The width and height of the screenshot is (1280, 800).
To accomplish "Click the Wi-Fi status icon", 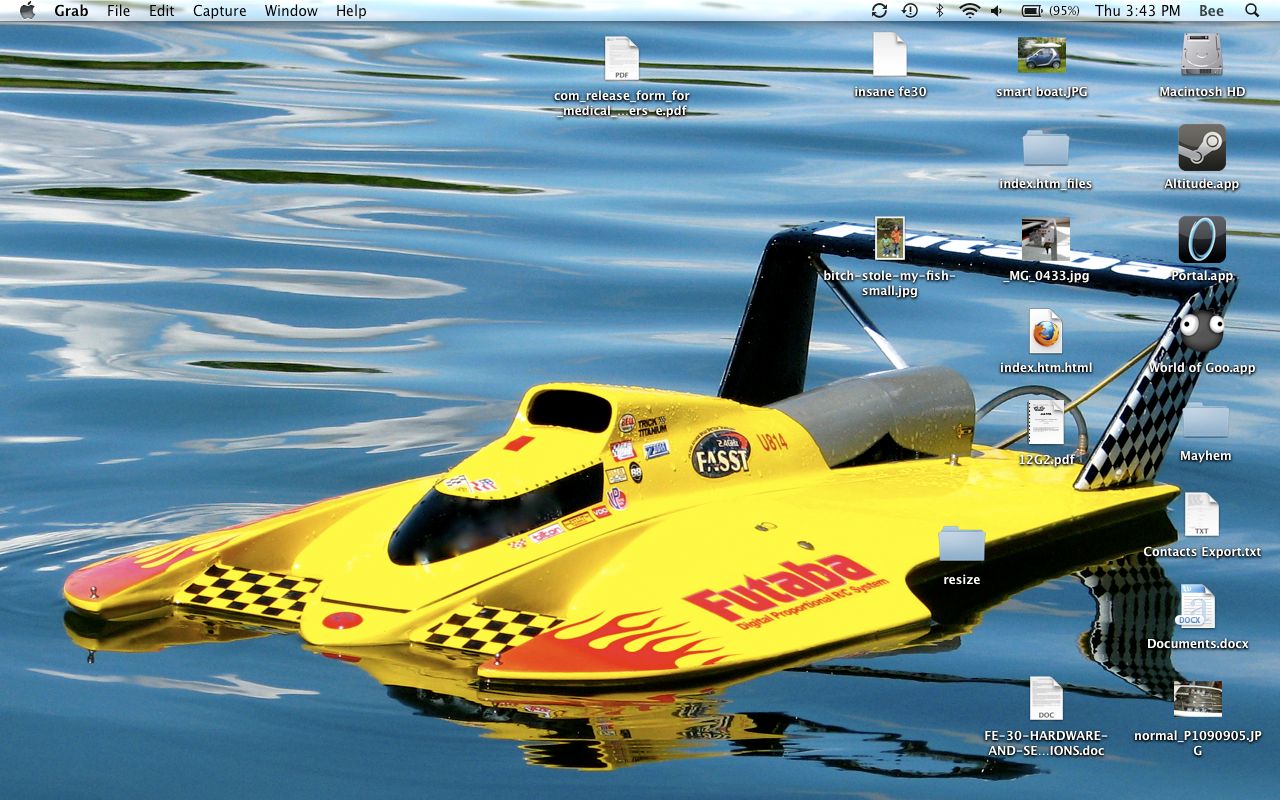I will tap(969, 11).
